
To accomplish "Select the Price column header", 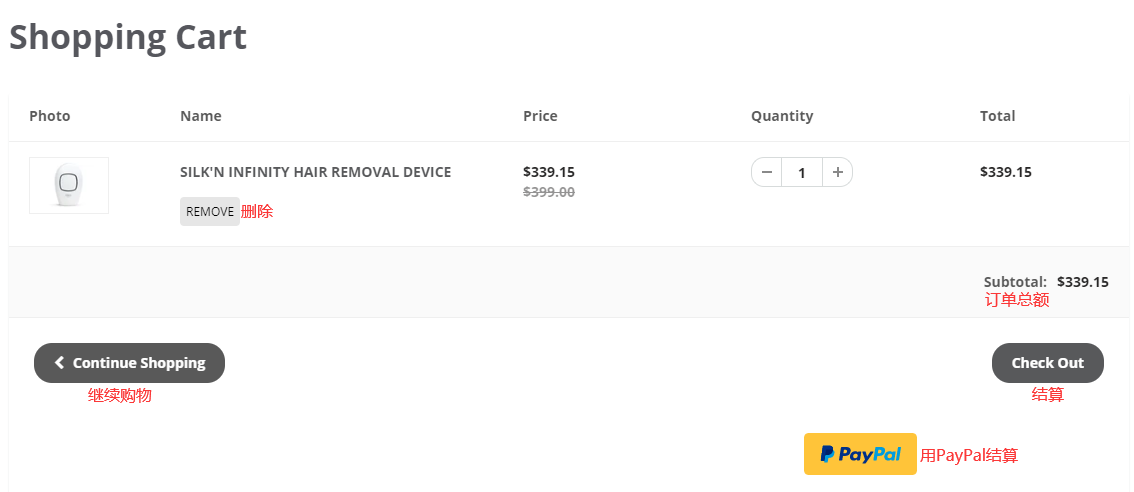I will [540, 116].
